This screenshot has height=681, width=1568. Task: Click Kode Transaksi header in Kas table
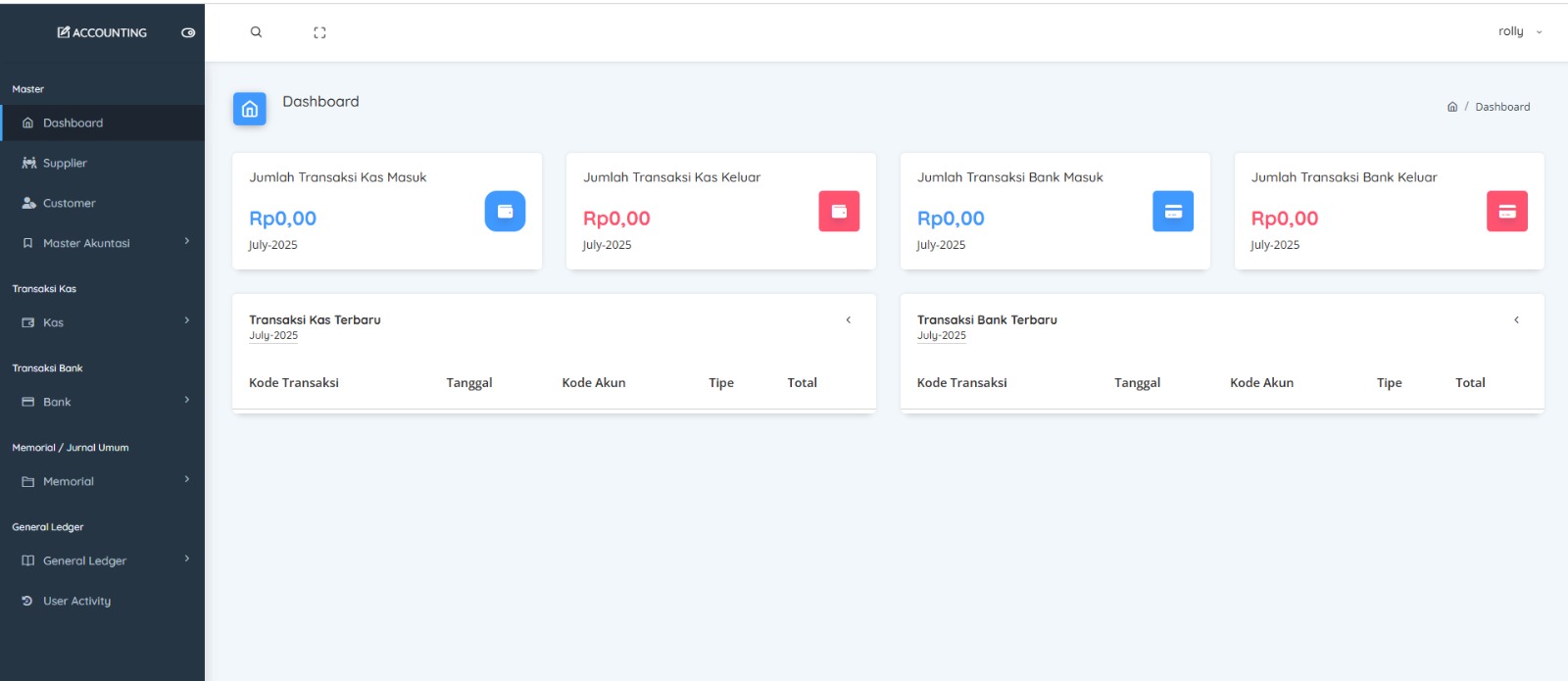pos(294,382)
